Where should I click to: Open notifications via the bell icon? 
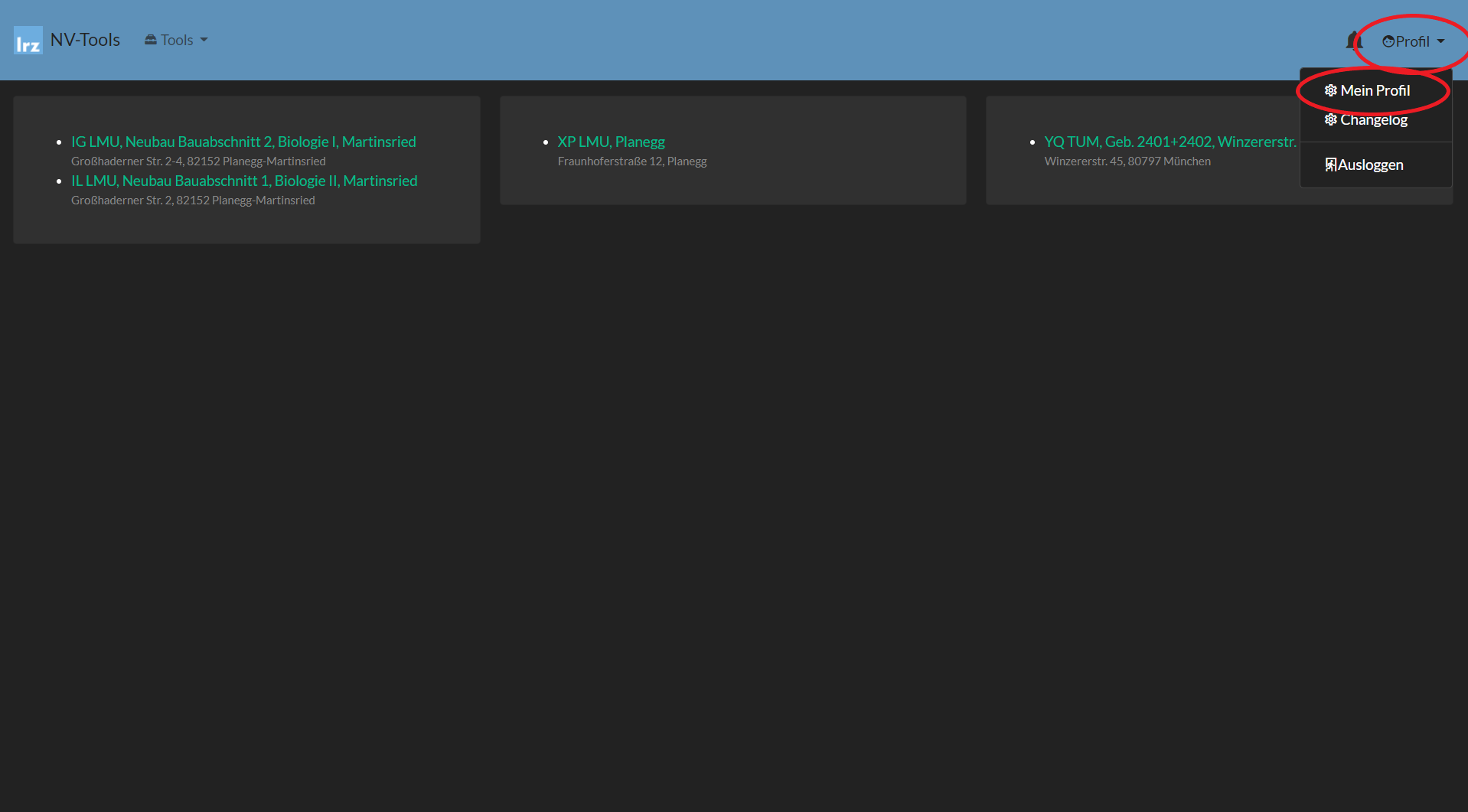point(1353,41)
